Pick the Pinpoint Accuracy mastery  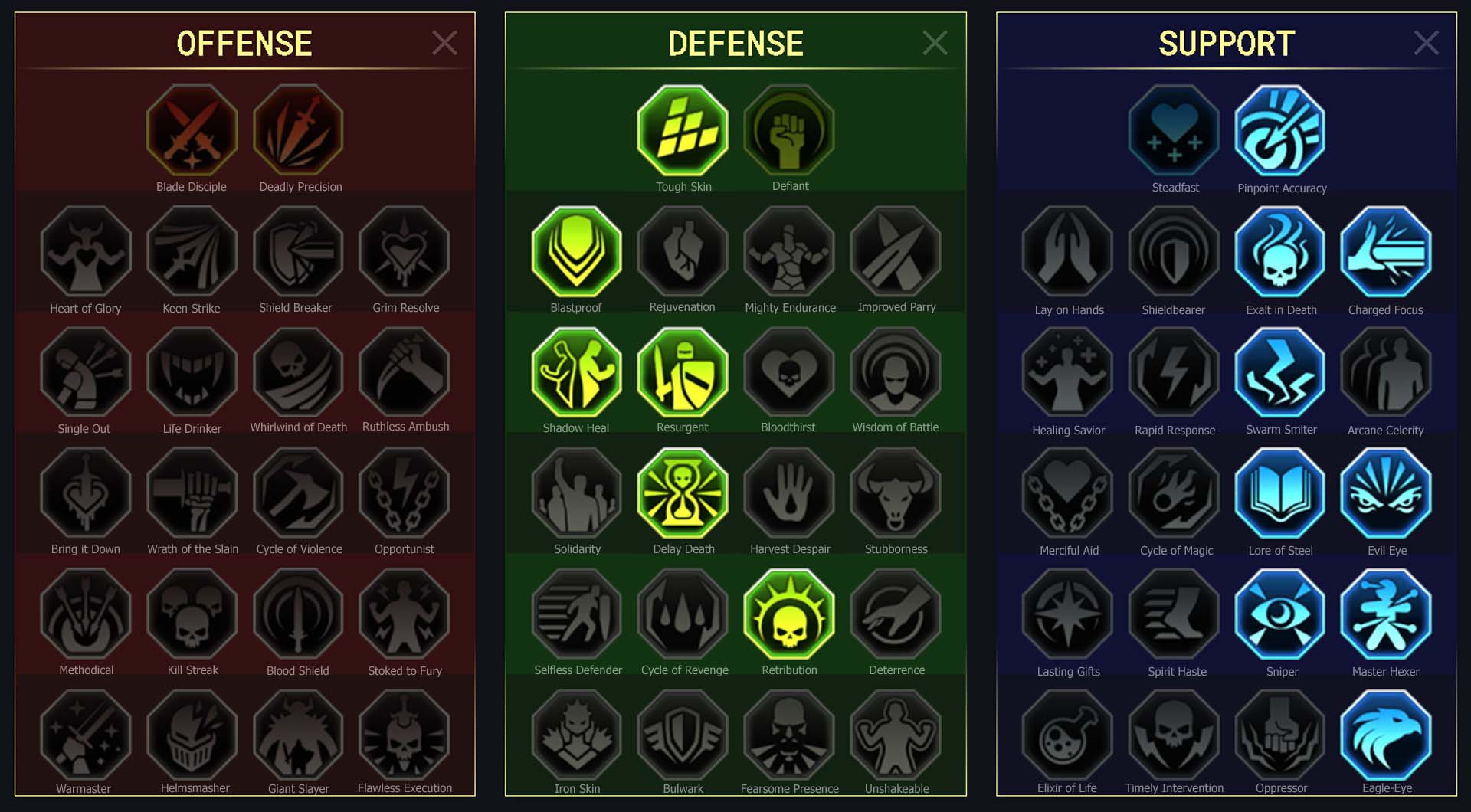pyautogui.click(x=1280, y=131)
